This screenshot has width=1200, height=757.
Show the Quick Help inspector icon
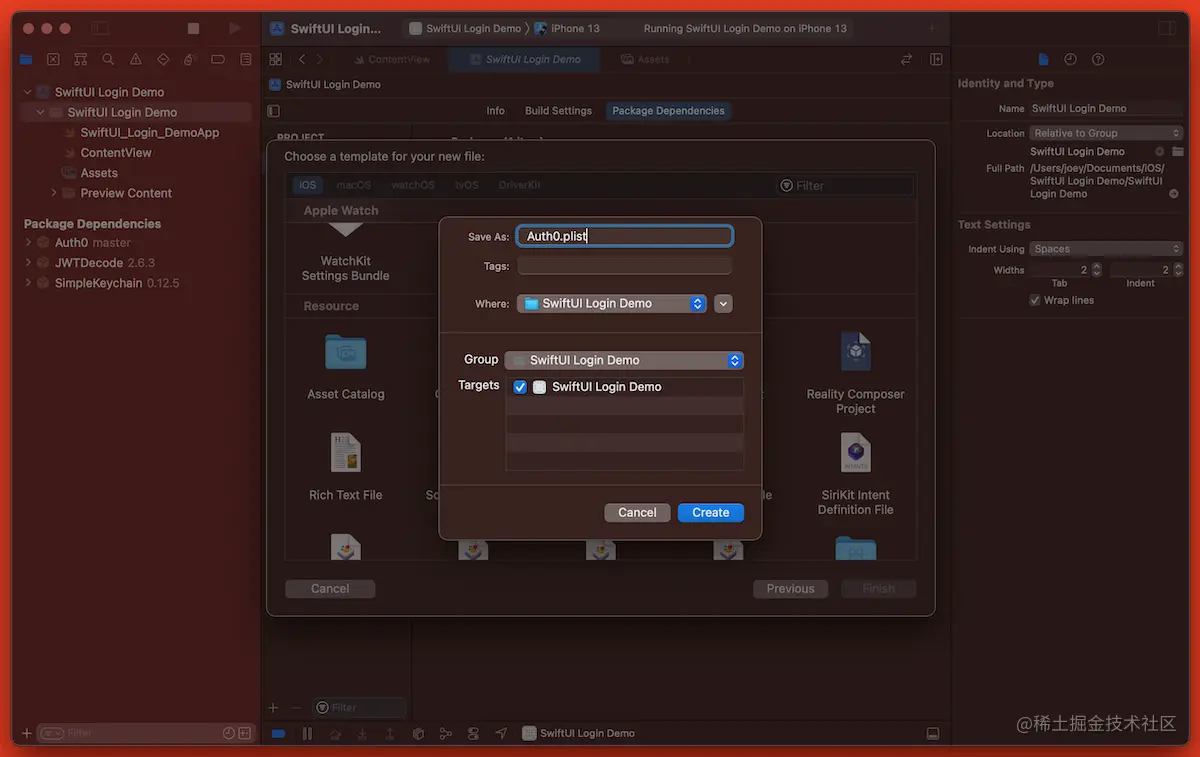1098,60
